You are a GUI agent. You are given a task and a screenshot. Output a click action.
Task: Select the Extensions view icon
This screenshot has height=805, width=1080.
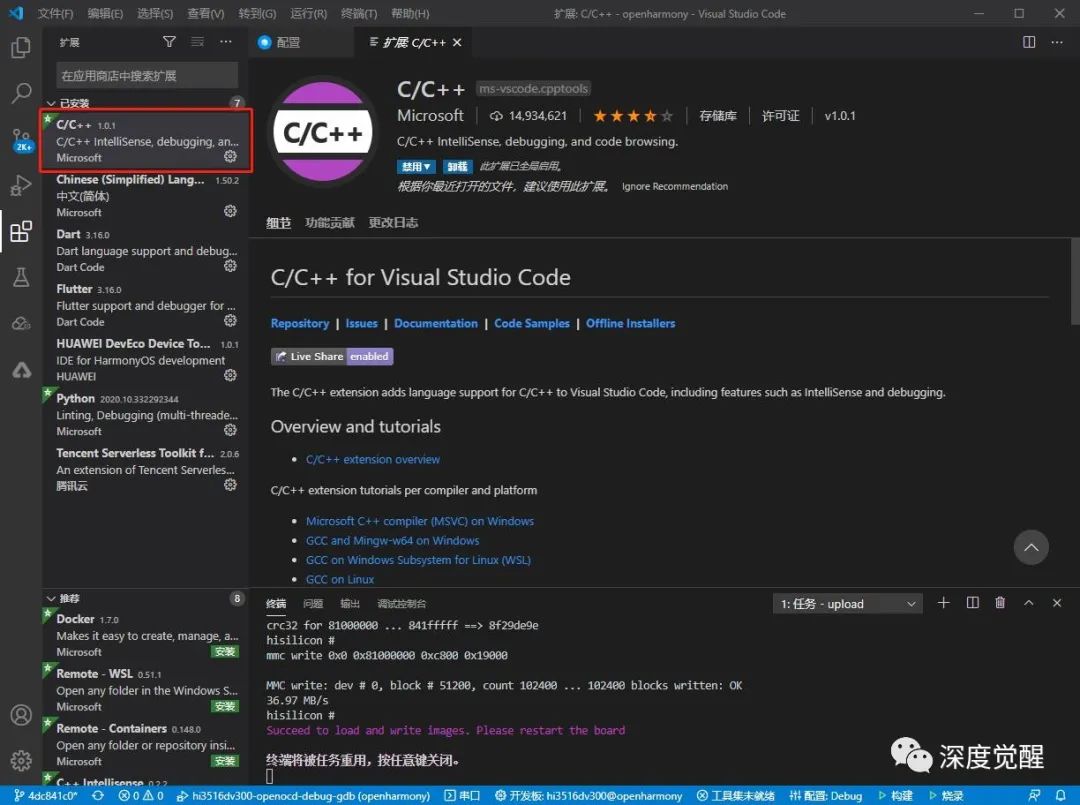pos(21,231)
